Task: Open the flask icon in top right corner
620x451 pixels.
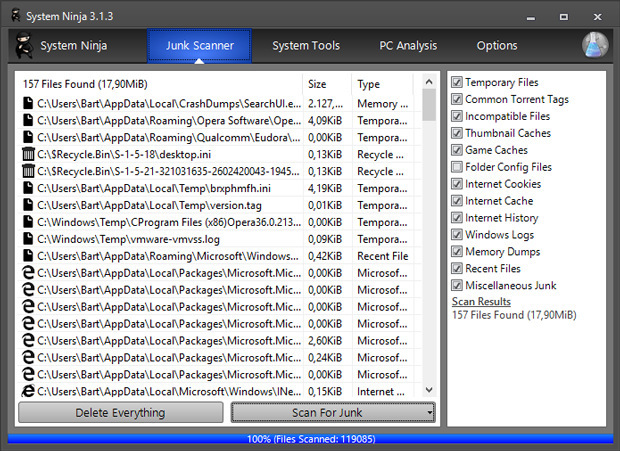Action: coord(595,45)
